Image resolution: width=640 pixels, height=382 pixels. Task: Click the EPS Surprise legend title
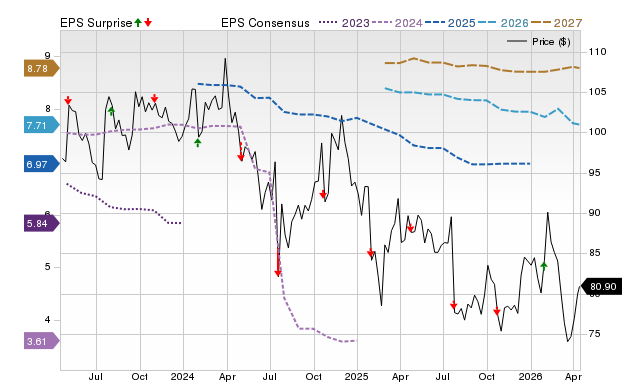pos(96,23)
